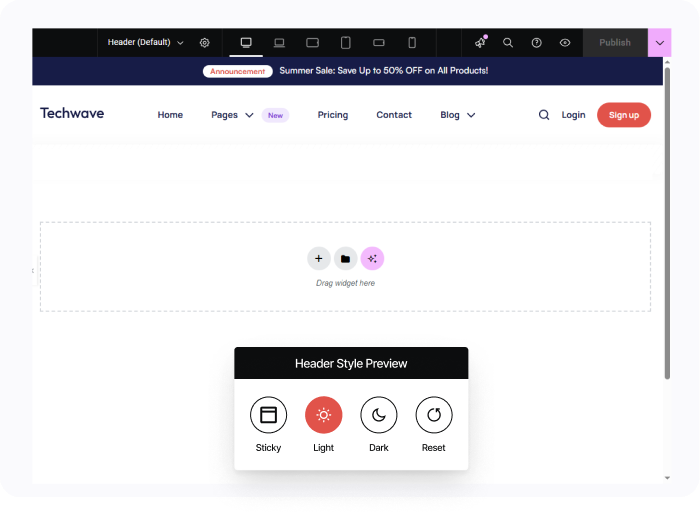Click the add widget plus button
Image resolution: width=700 pixels, height=519 pixels.
pyautogui.click(x=318, y=259)
